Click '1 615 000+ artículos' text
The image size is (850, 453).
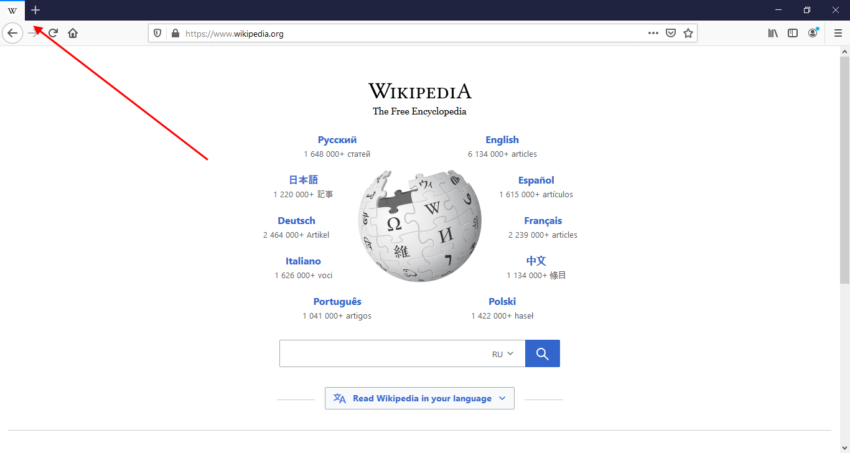536,195
